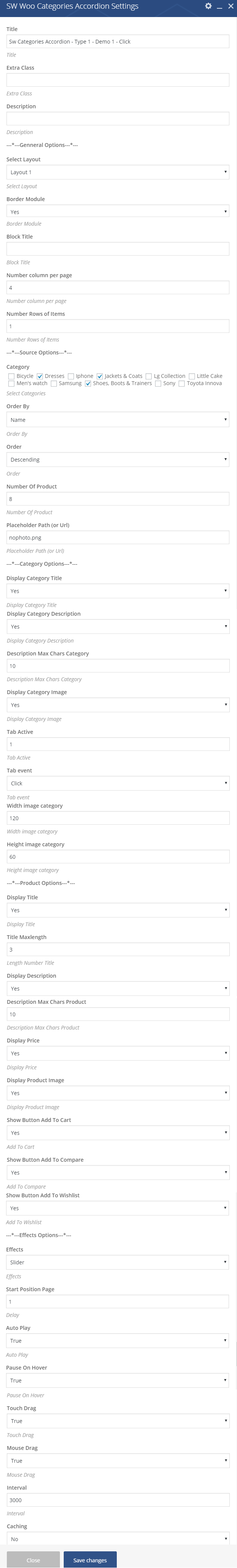Image resolution: width=237 pixels, height=1568 pixels.
Task: Check the Bicycle category checkbox
Action: coord(12,376)
